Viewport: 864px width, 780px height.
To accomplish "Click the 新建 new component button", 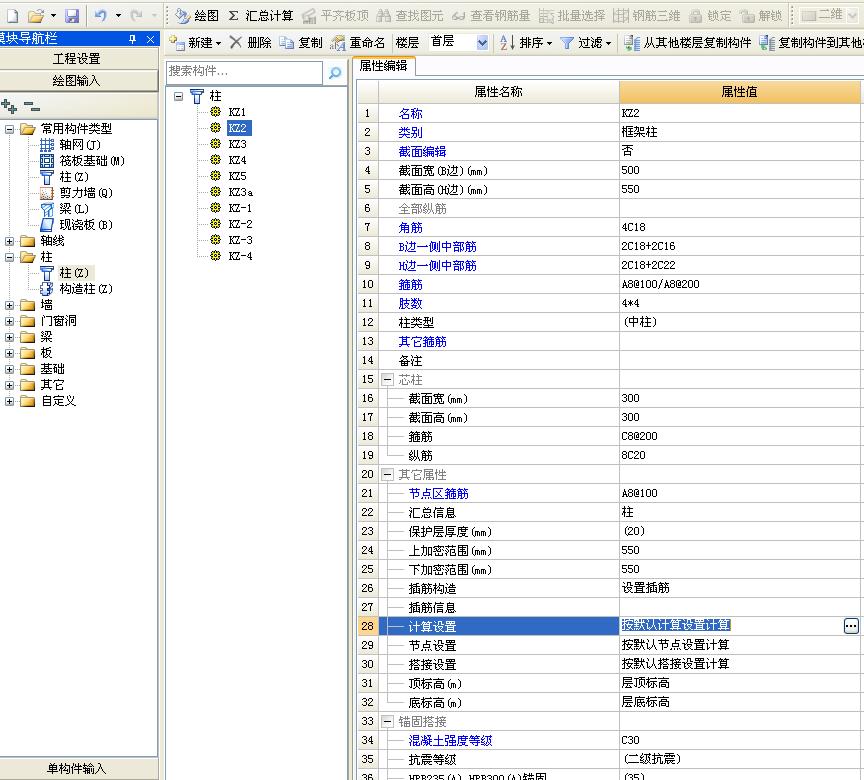I will pyautogui.click(x=195, y=42).
